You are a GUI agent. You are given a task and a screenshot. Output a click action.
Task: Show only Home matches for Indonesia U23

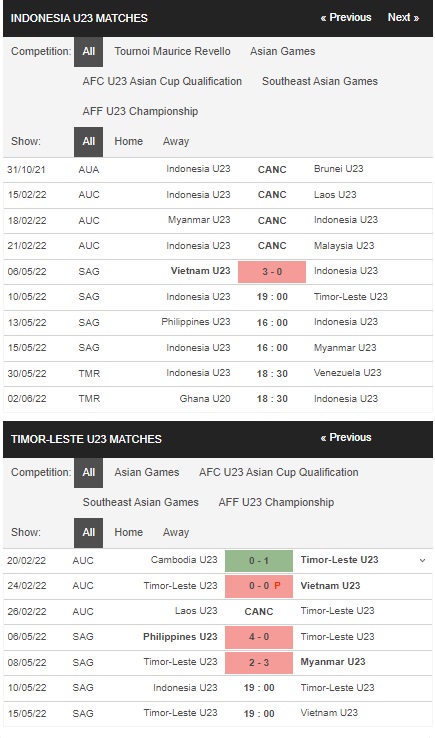coord(129,141)
